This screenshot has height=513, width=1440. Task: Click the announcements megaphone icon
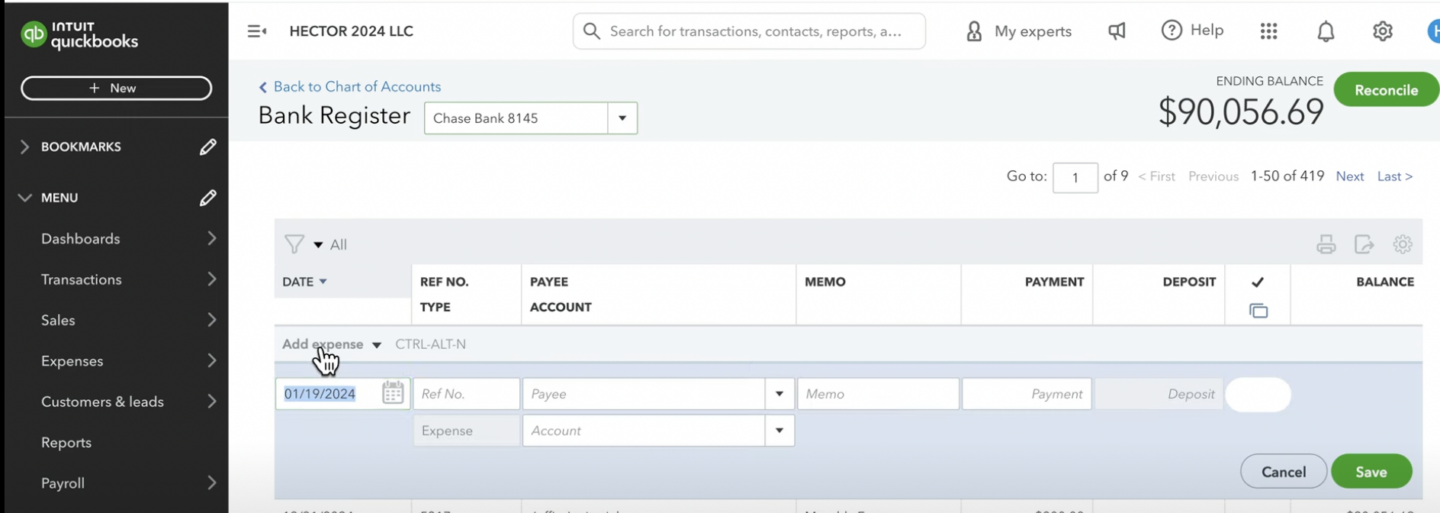[x=1117, y=32]
